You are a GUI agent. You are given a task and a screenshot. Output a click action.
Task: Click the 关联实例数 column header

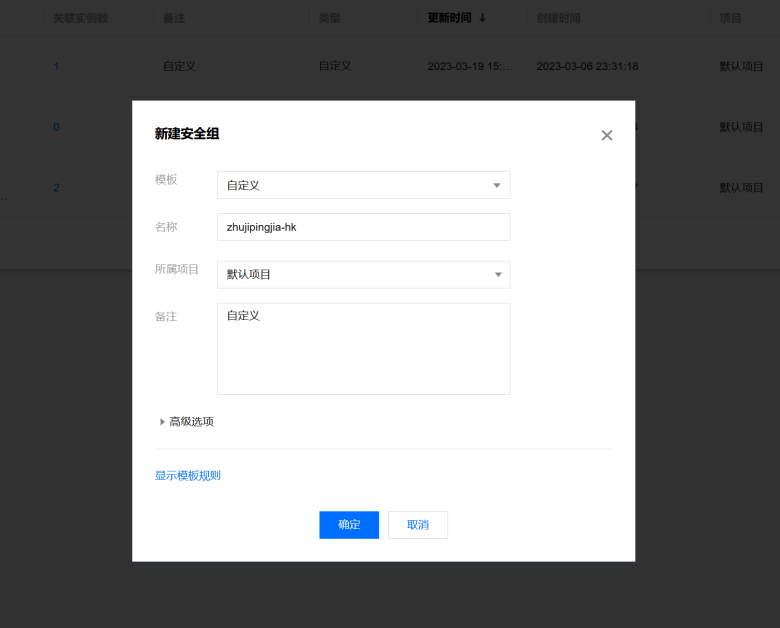click(81, 18)
